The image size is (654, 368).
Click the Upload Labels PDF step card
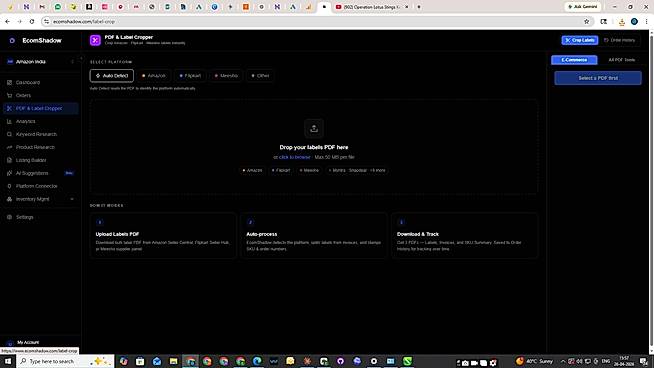click(x=163, y=236)
